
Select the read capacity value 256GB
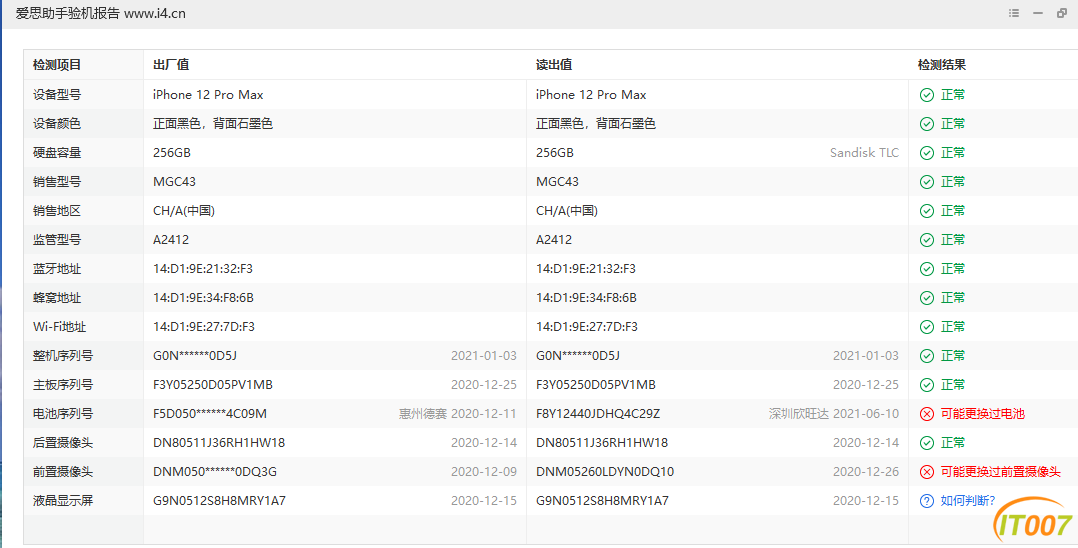[x=555, y=153]
